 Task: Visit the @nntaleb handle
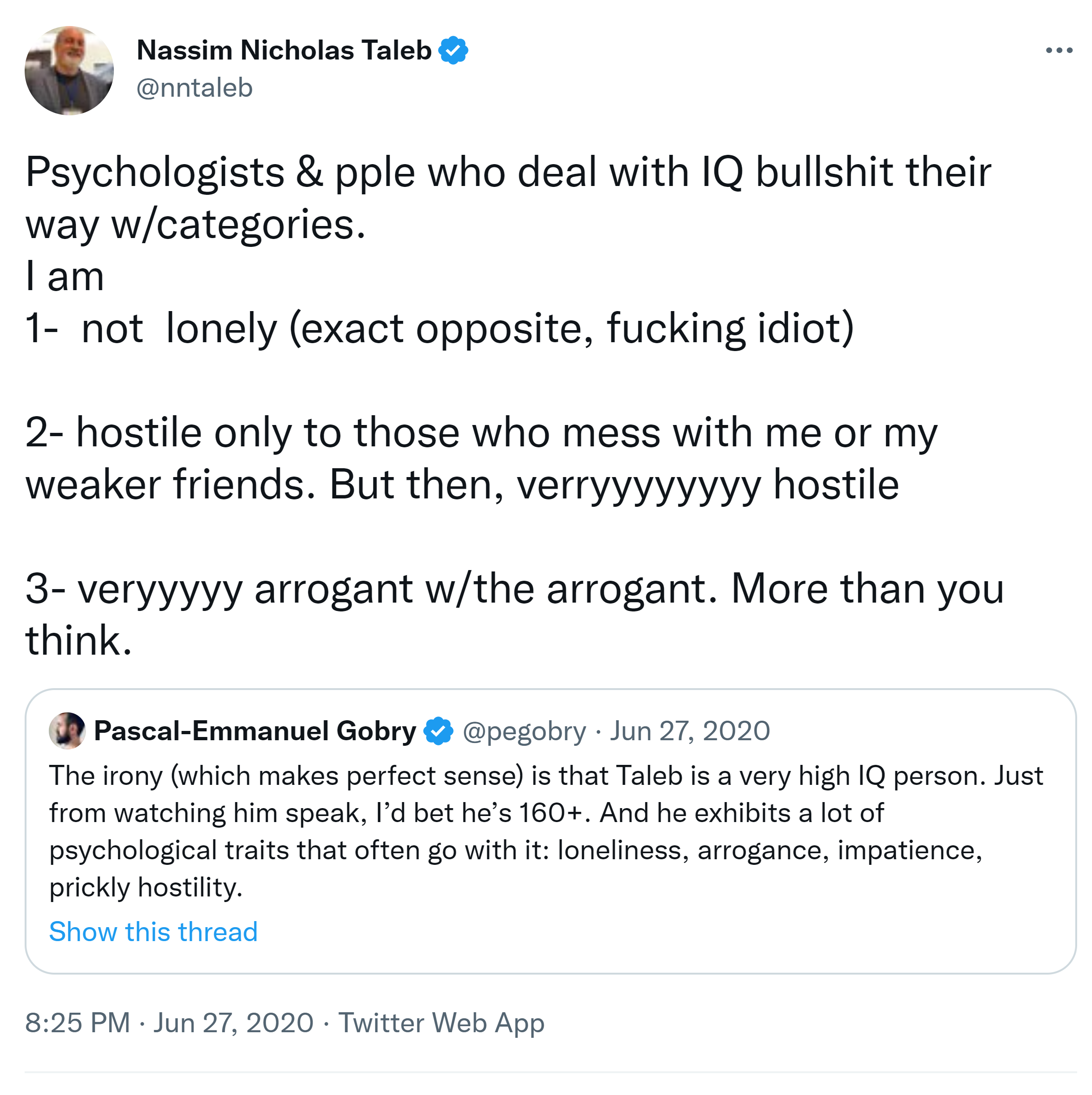[194, 88]
